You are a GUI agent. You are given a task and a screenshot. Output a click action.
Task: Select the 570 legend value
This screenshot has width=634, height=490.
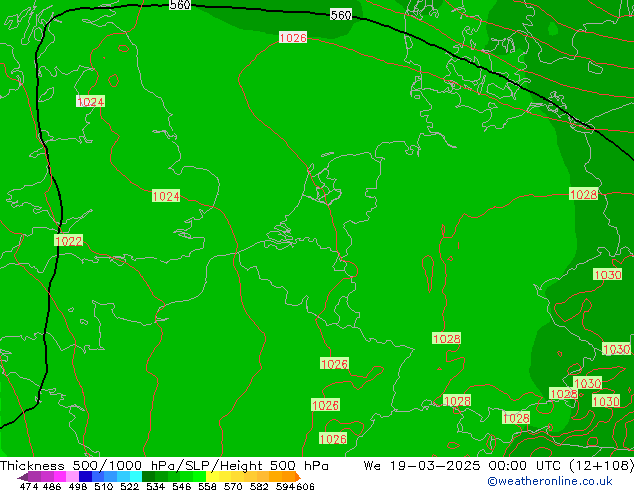(x=233, y=486)
